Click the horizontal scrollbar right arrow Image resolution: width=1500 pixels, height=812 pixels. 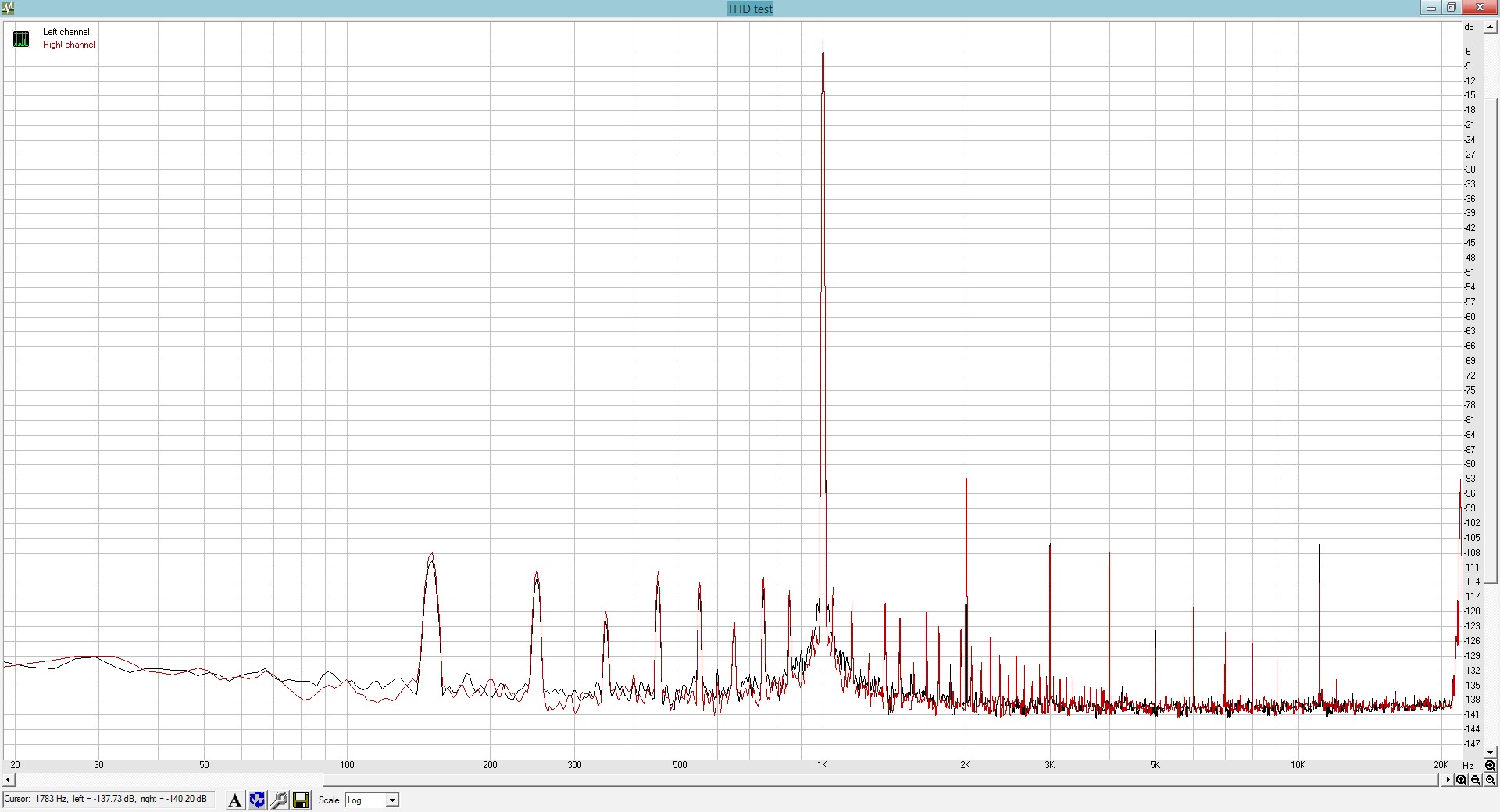pos(1448,780)
